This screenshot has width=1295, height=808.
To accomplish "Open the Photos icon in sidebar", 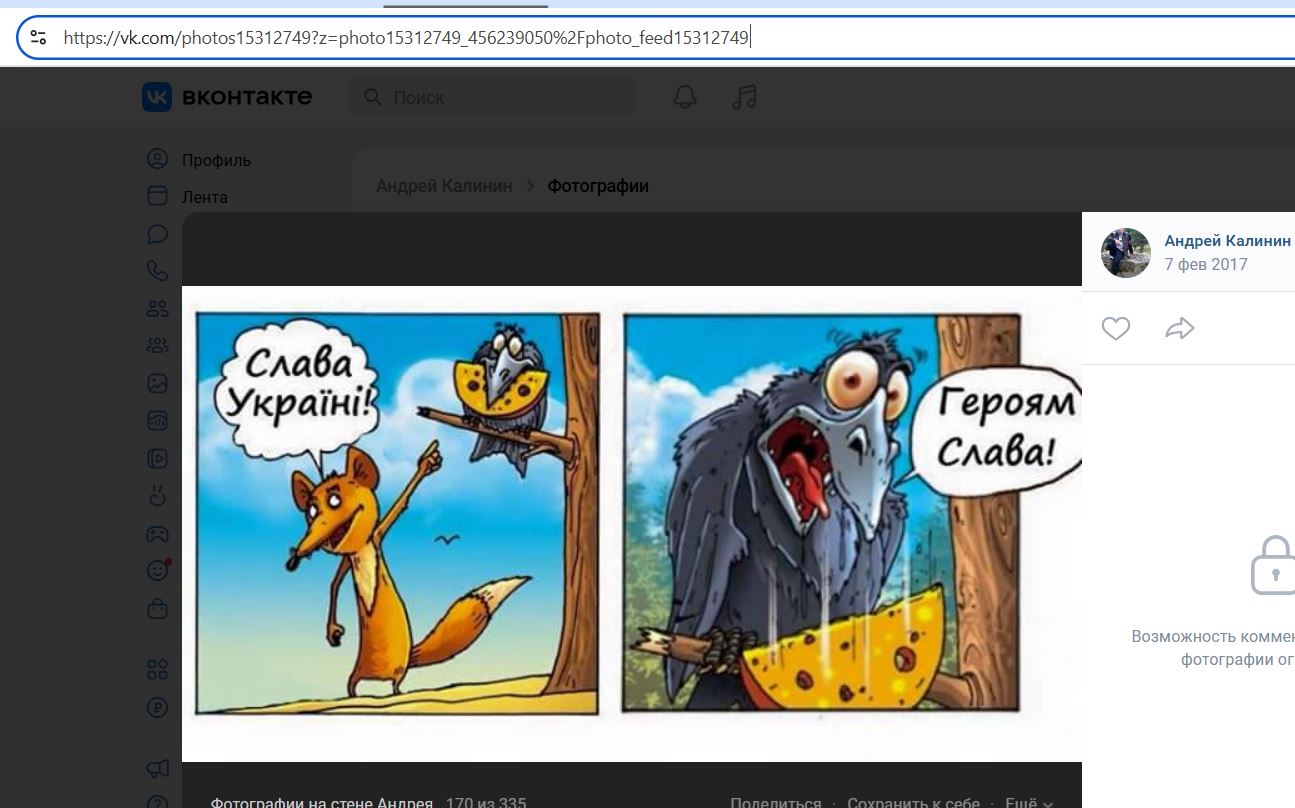I will (x=157, y=383).
